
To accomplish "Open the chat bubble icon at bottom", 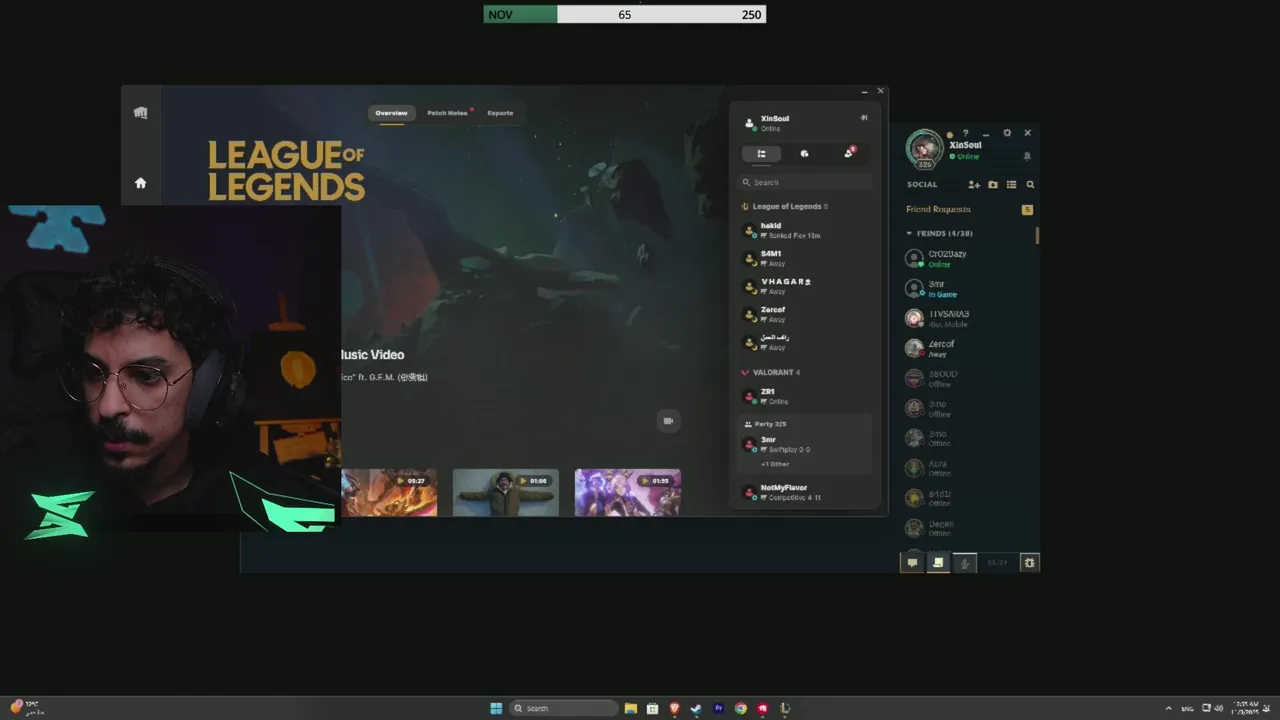I will [912, 563].
